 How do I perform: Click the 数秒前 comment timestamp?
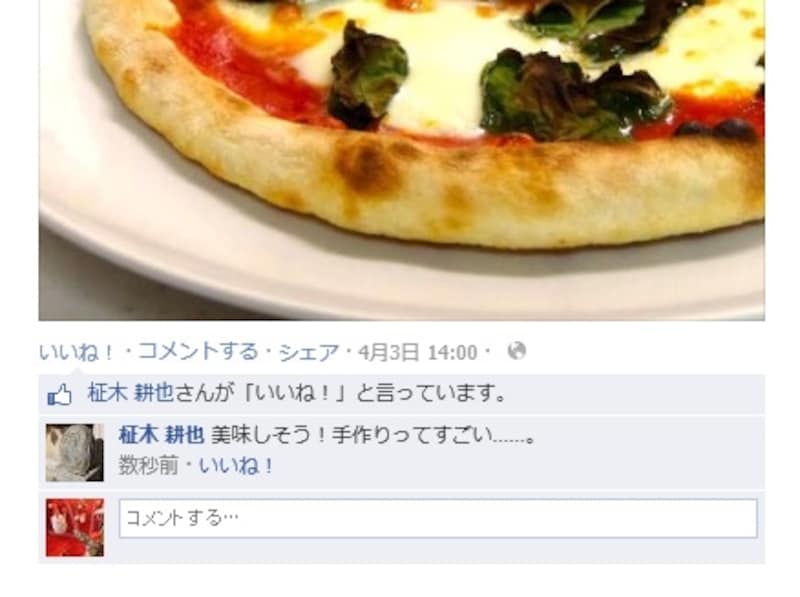pyautogui.click(x=148, y=466)
